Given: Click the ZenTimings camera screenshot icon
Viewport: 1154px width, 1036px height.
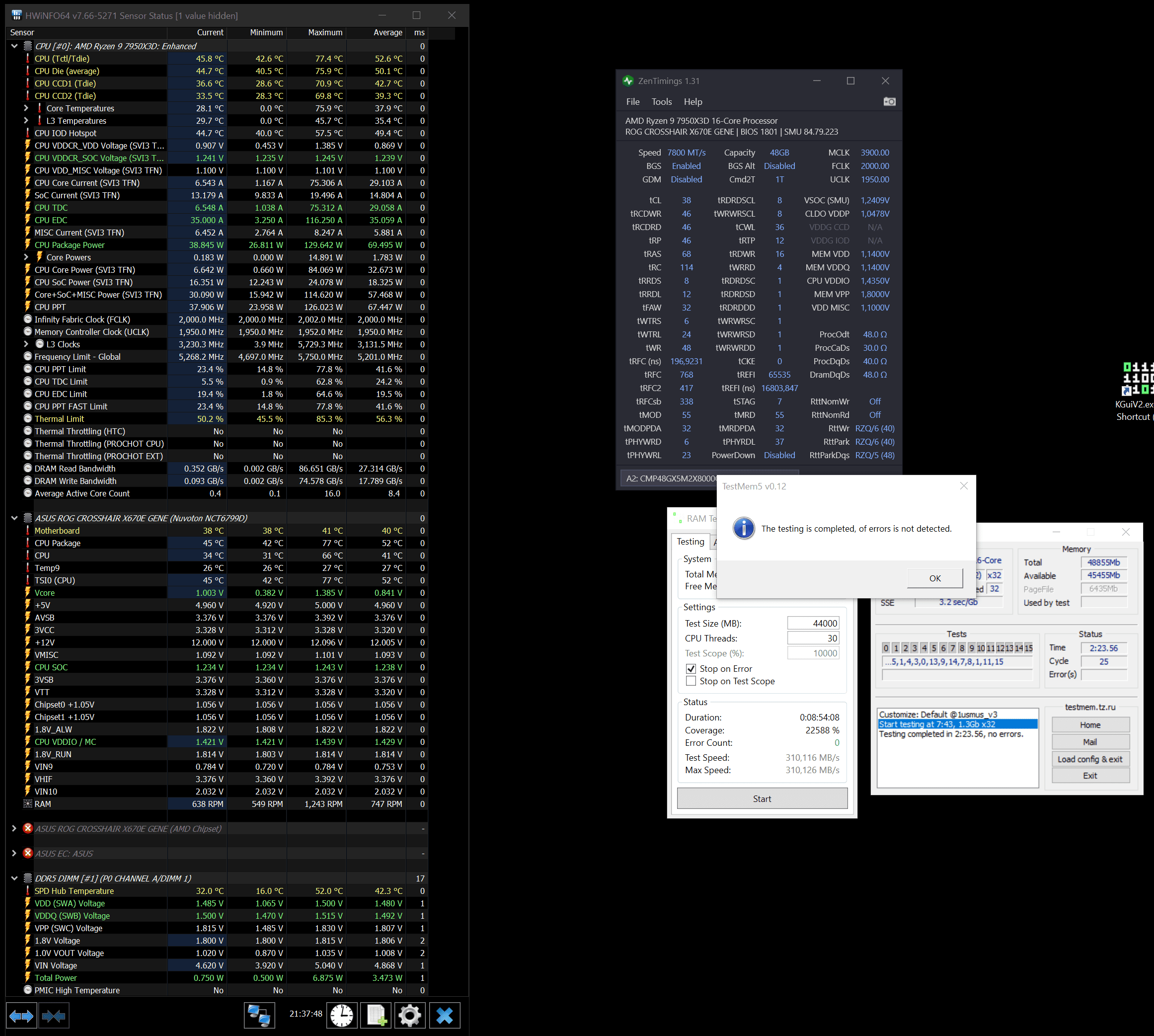Looking at the screenshot, I should pyautogui.click(x=889, y=101).
